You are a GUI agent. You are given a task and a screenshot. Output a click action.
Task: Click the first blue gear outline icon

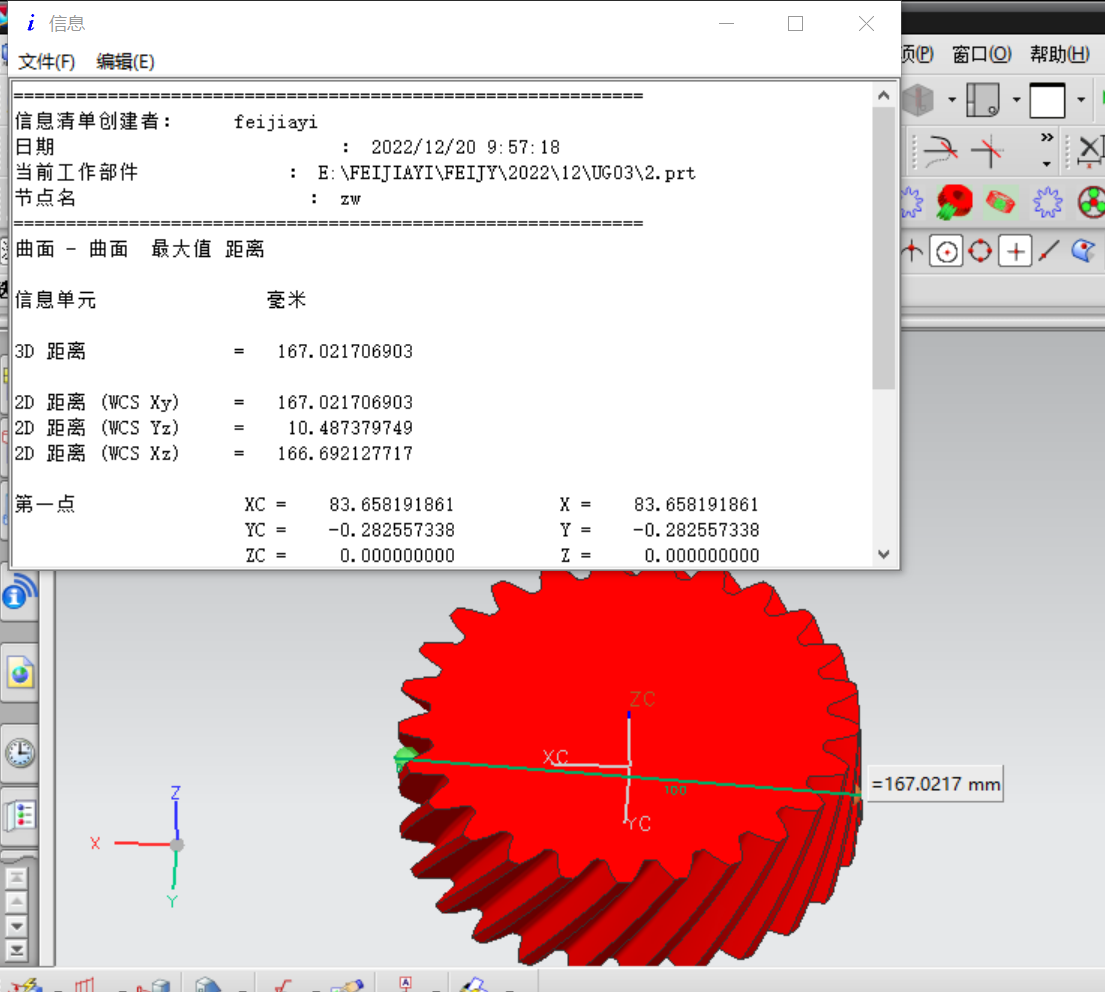pos(911,202)
